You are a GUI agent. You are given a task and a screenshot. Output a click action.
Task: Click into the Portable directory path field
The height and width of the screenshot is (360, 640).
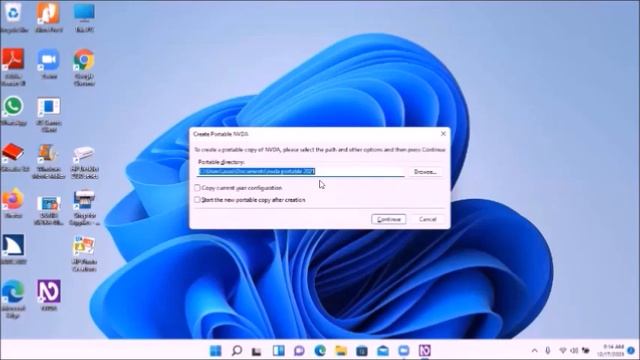301,171
